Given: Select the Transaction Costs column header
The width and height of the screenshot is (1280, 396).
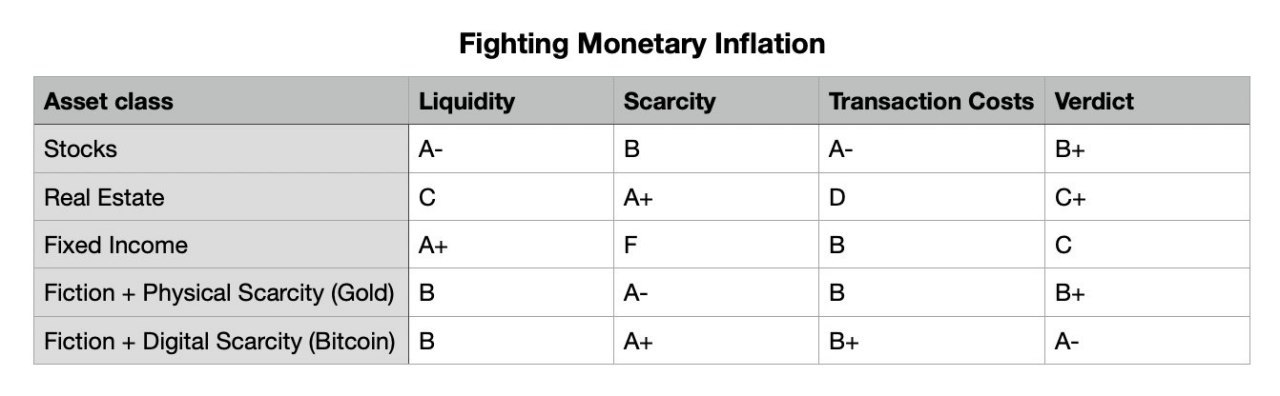Looking at the screenshot, I should click(932, 101).
